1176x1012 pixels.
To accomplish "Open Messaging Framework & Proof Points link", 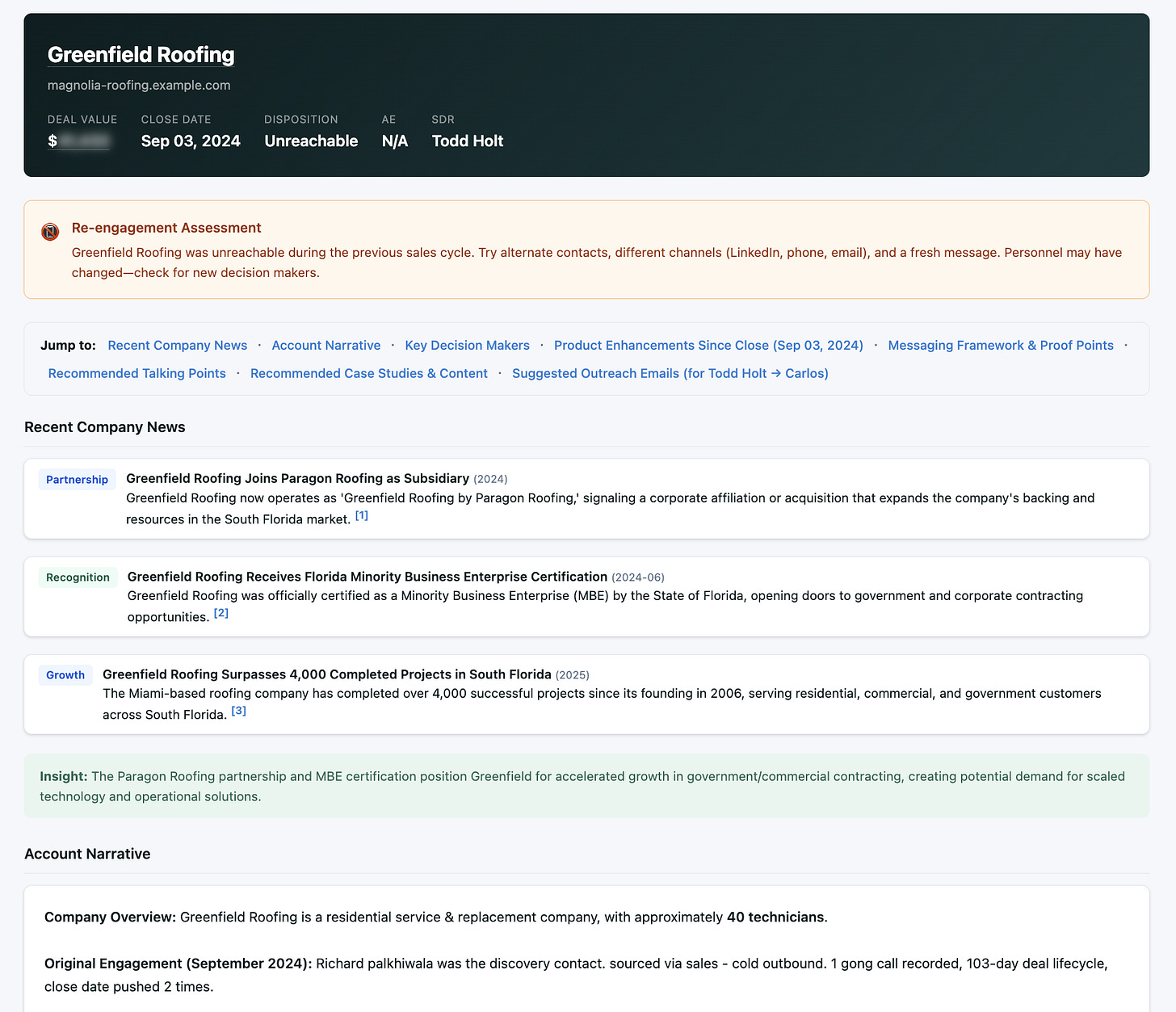I will [1001, 346].
